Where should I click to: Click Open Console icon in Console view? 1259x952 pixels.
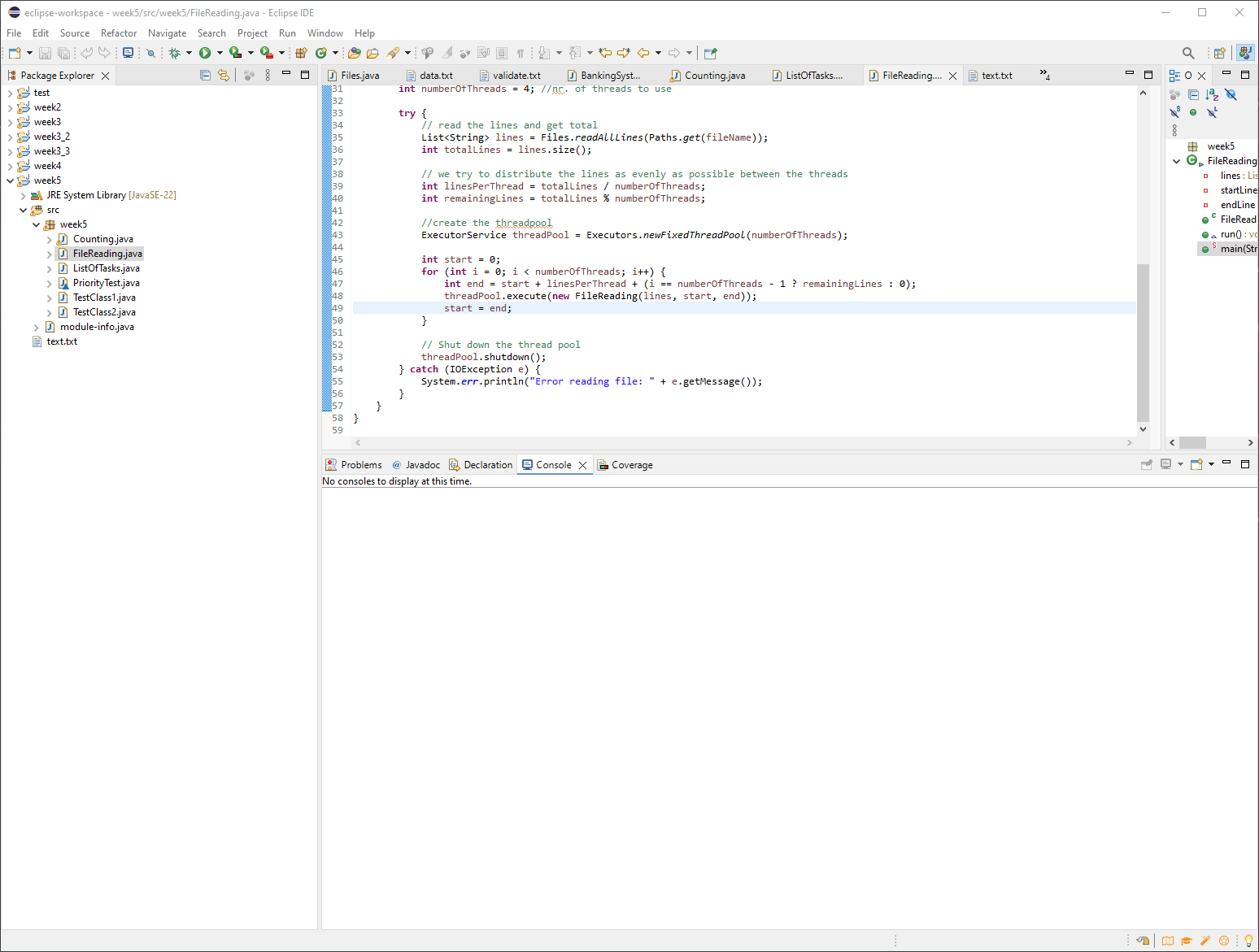click(1196, 464)
